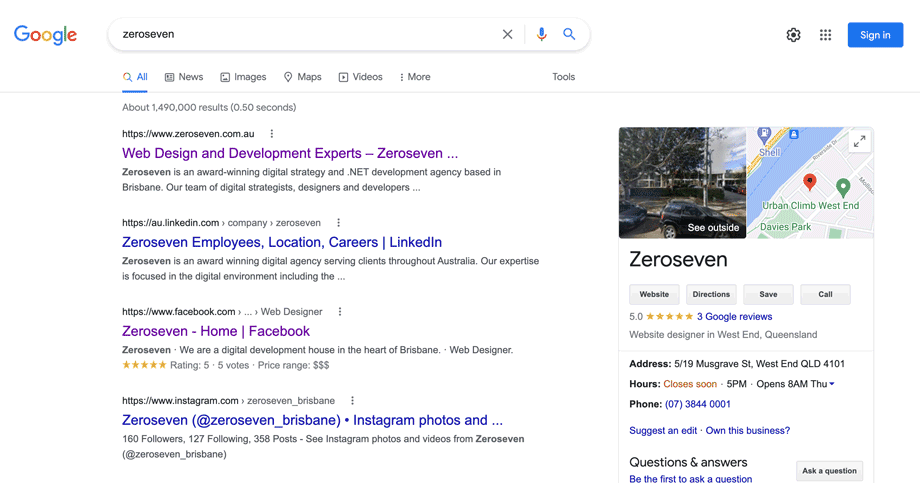The image size is (920, 483).
Task: Clear the search box with X icon
Action: [x=507, y=34]
